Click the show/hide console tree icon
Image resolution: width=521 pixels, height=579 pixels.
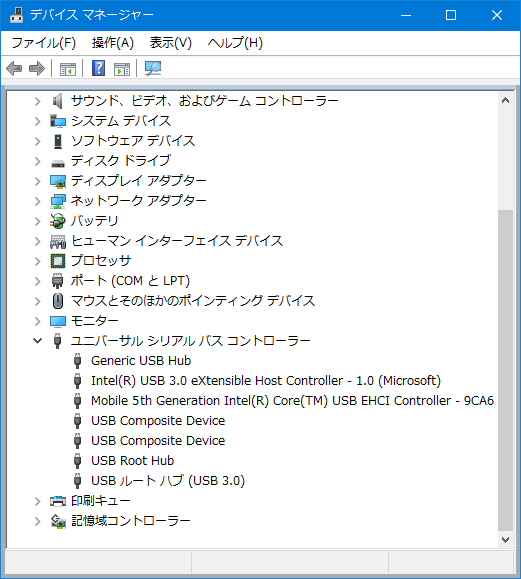[x=68, y=69]
